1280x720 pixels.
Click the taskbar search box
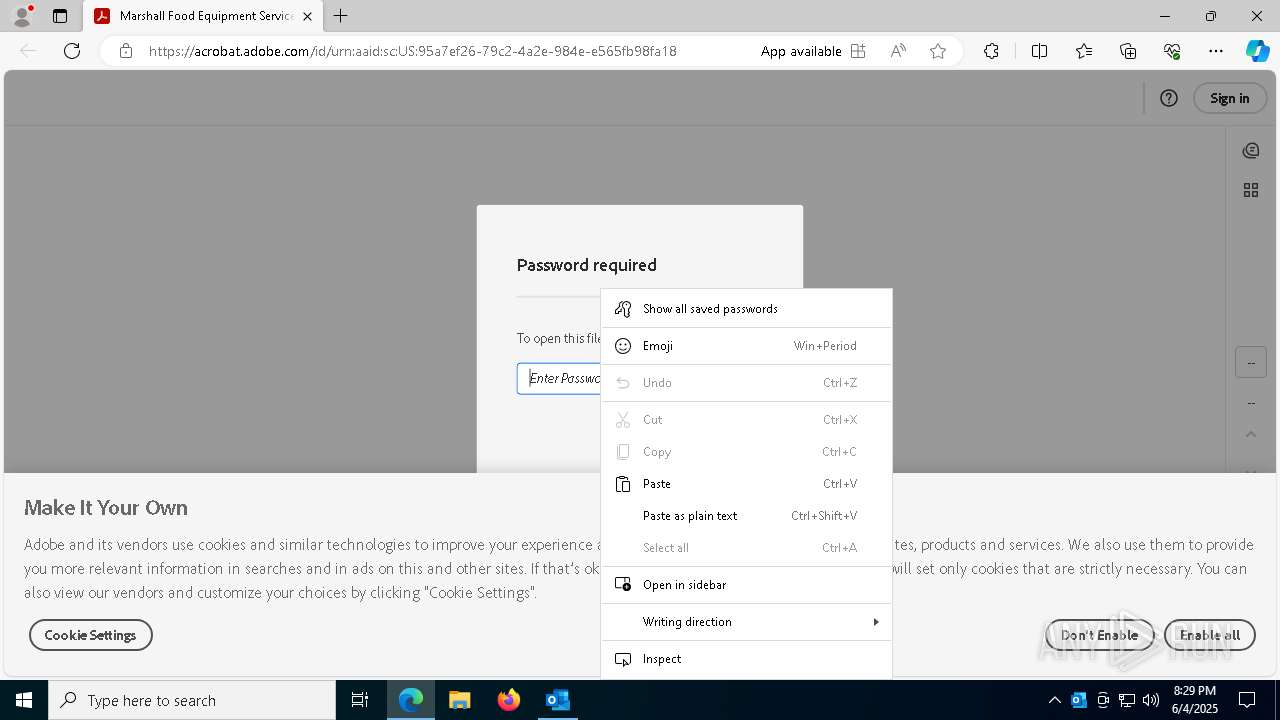(x=192, y=700)
